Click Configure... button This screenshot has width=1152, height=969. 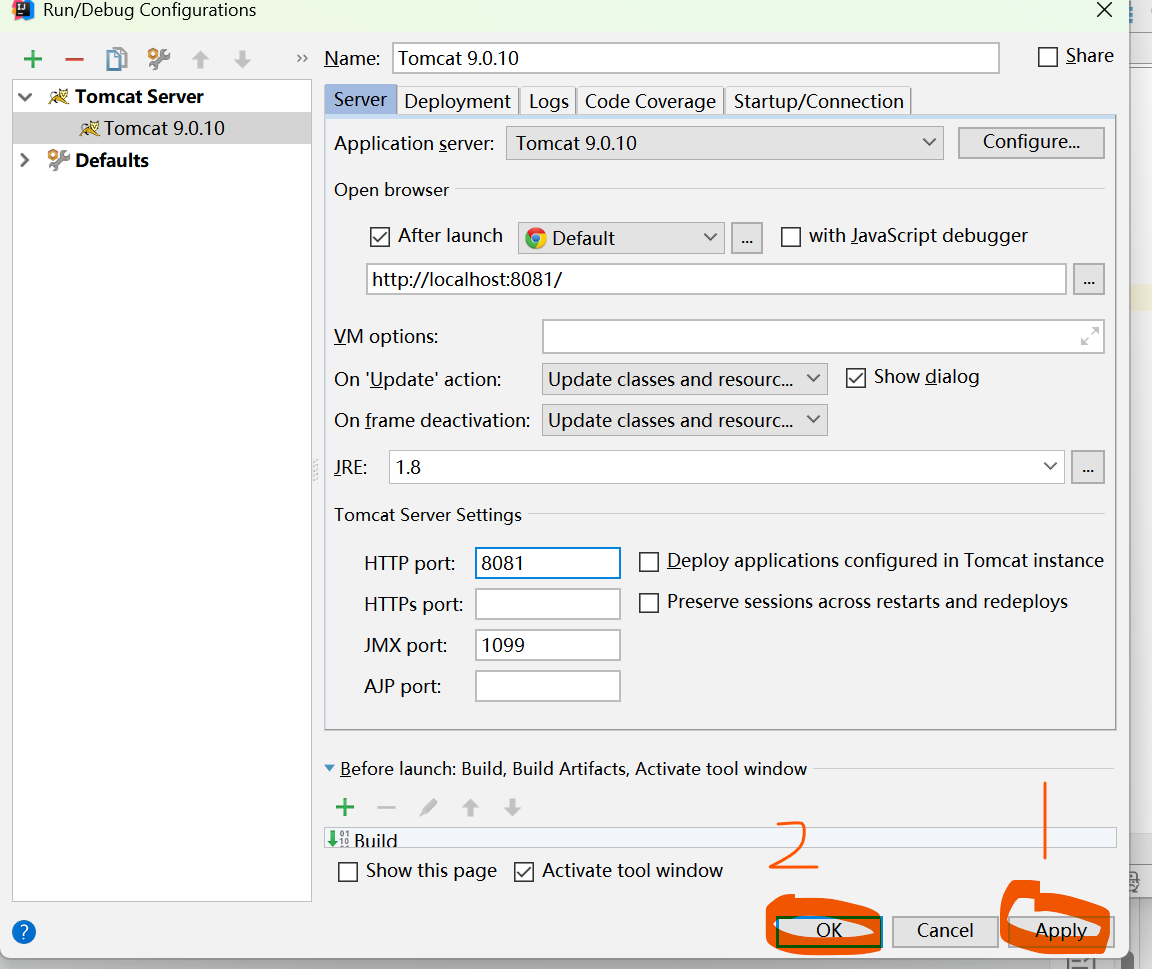[1031, 142]
